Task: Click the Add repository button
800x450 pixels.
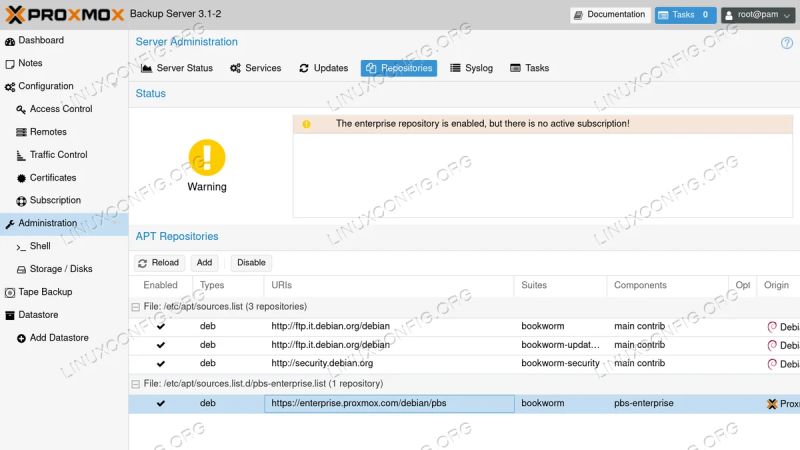Action: (x=205, y=263)
